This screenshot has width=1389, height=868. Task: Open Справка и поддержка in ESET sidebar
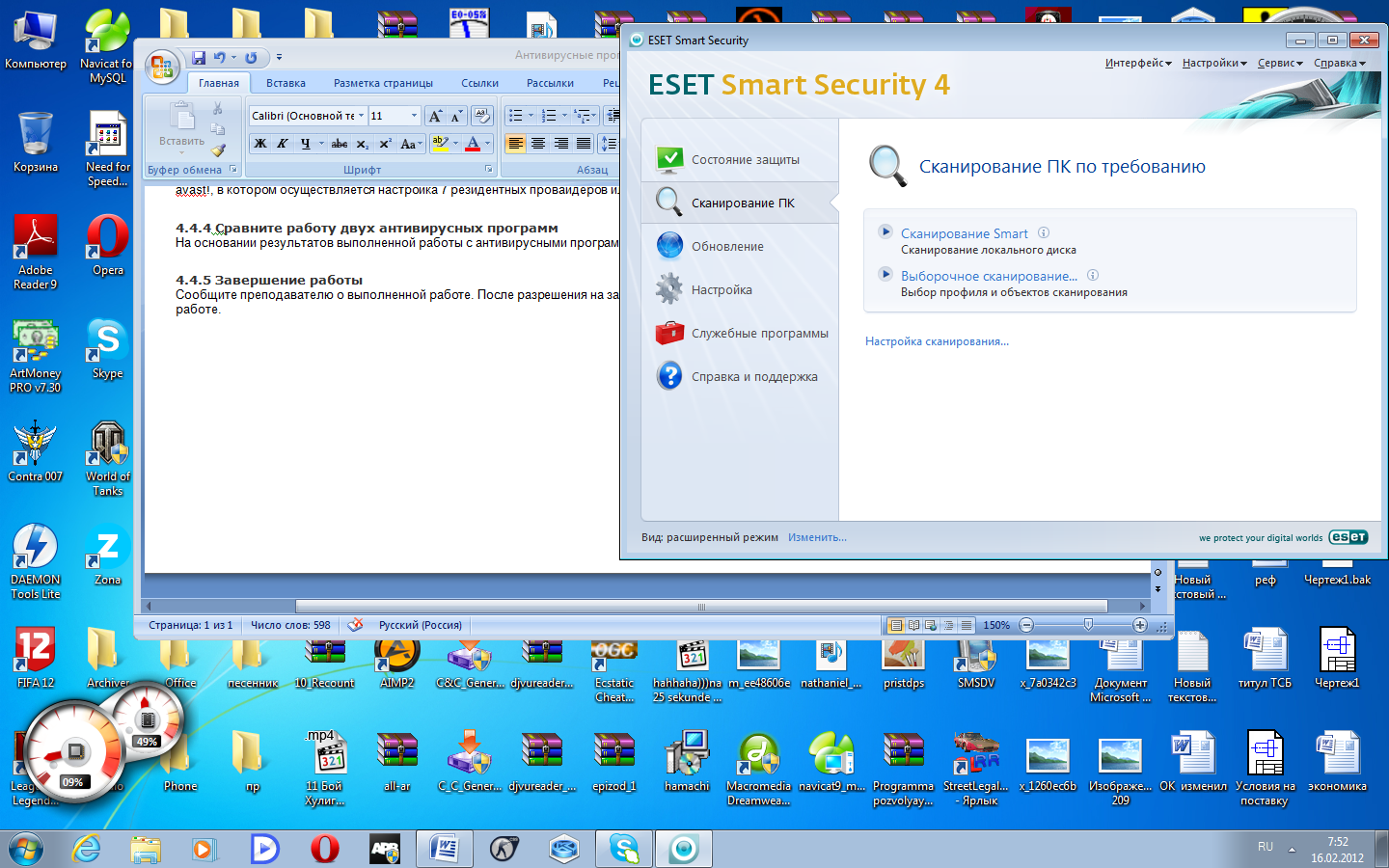[740, 376]
